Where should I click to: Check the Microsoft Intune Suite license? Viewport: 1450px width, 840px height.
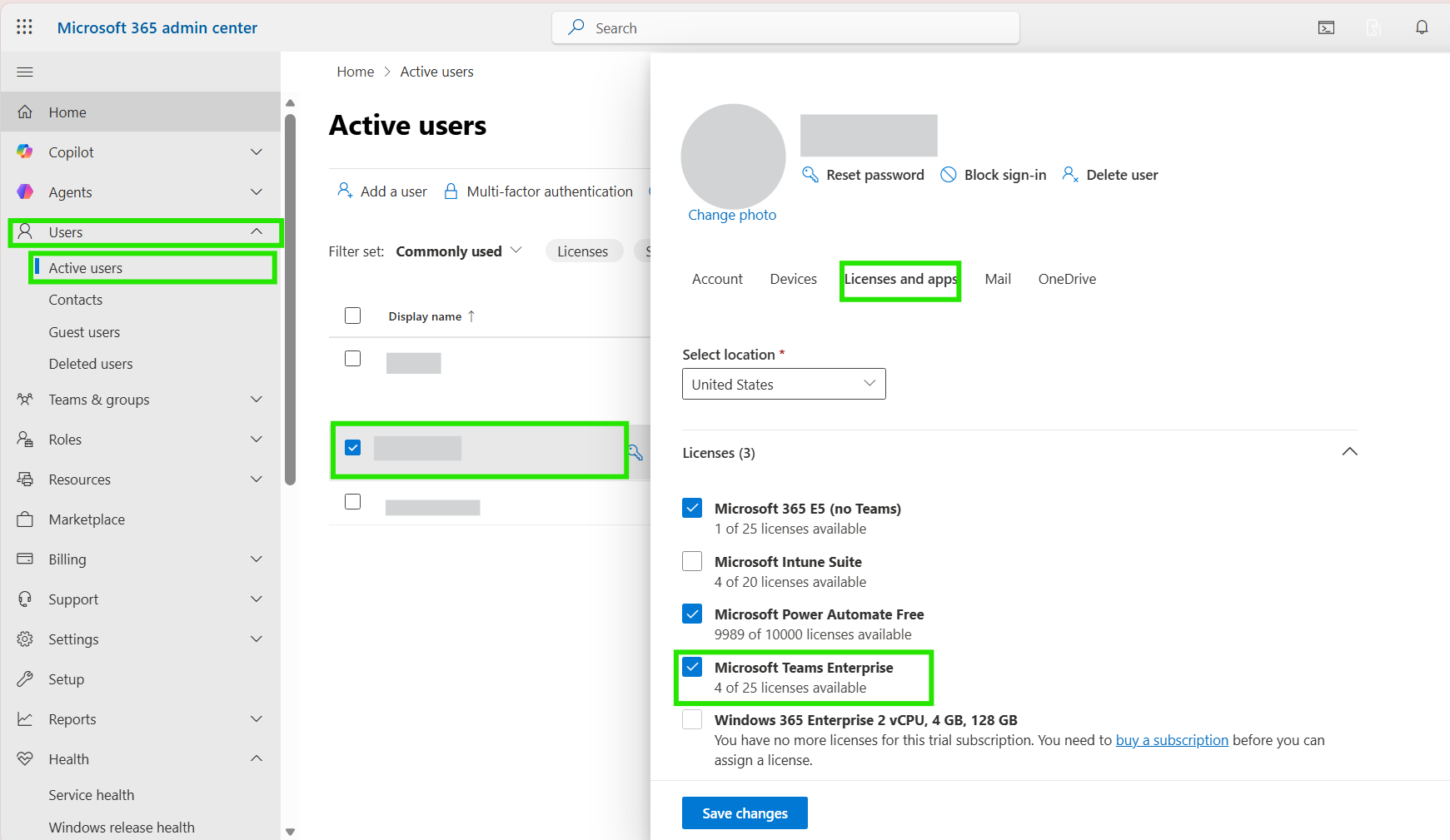tap(692, 561)
